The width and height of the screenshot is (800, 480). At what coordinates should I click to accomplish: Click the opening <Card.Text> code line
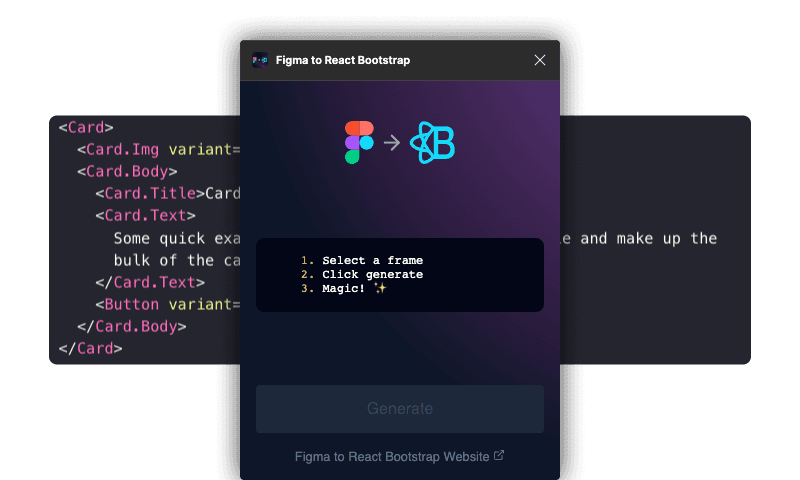pos(145,215)
